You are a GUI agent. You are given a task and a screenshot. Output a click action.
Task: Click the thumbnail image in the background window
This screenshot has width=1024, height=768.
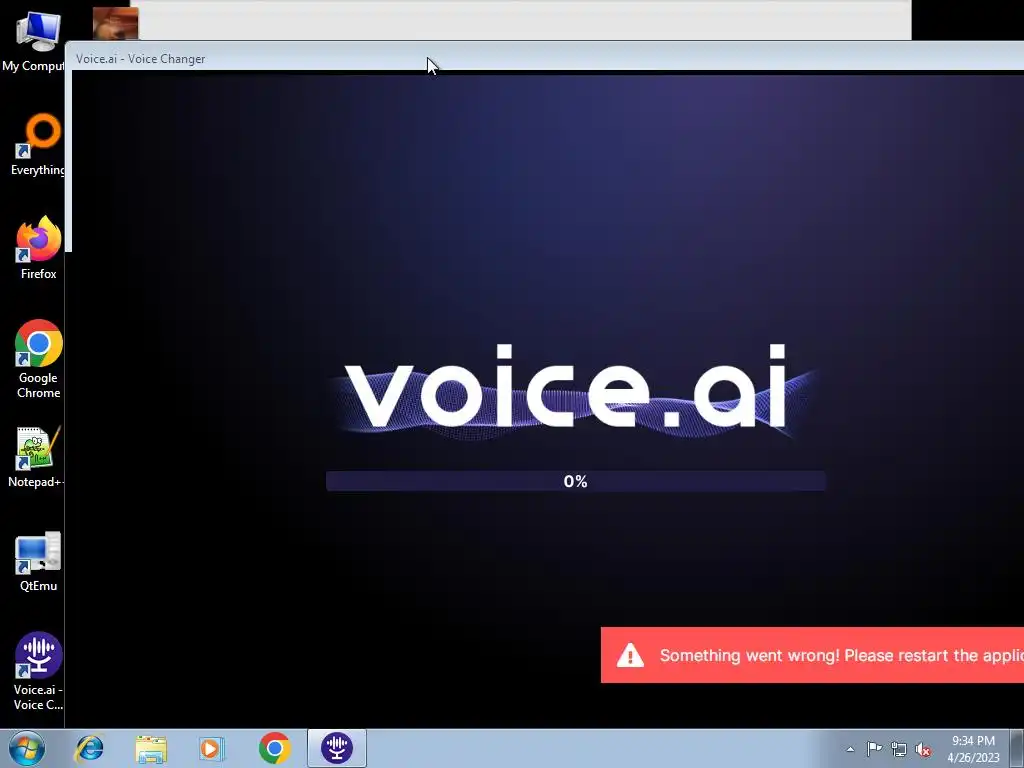[115, 24]
